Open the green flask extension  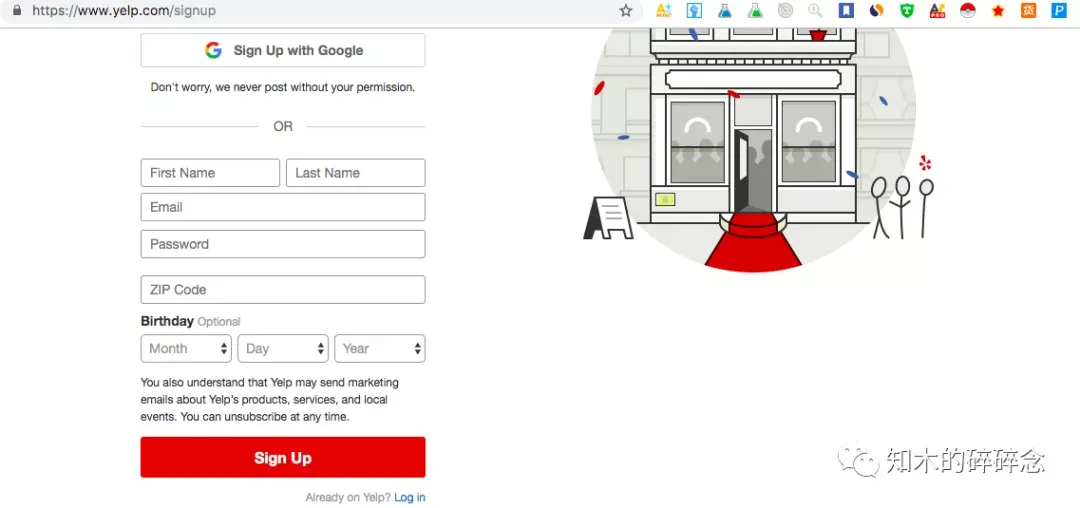[x=755, y=10]
